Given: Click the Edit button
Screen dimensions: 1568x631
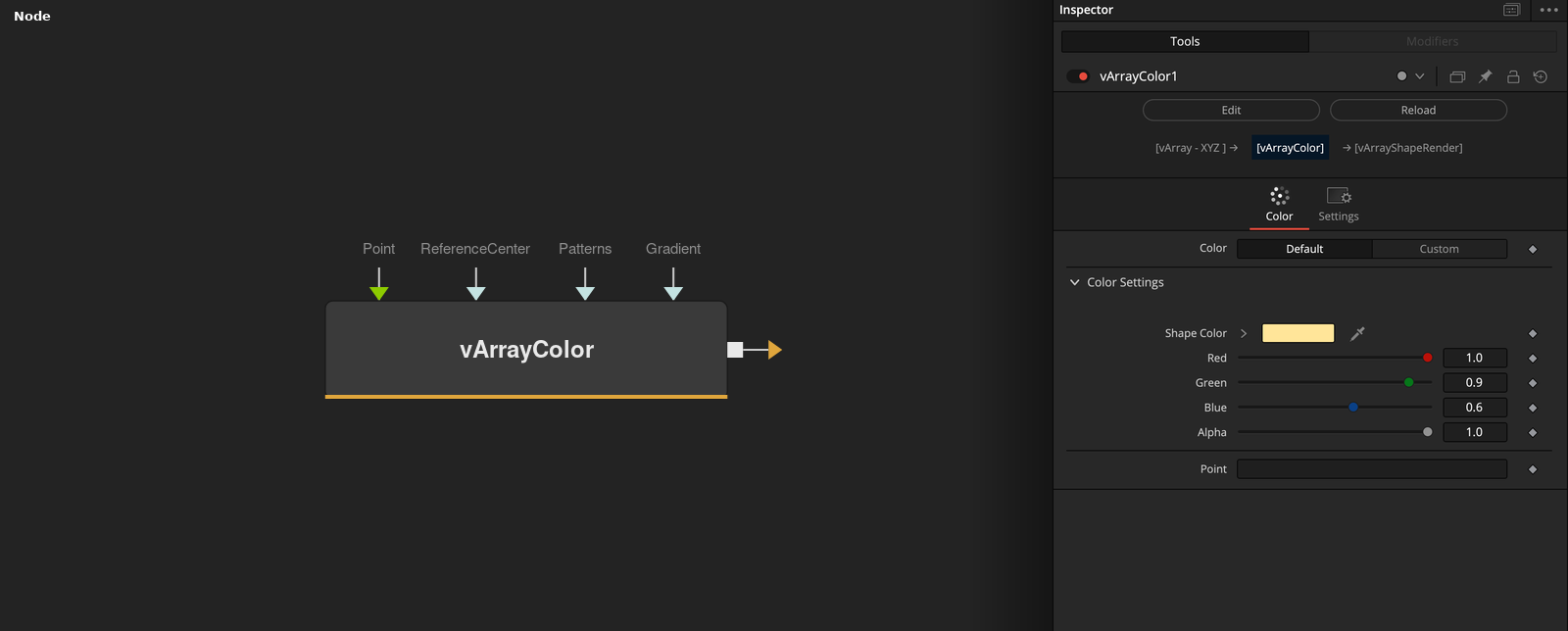Looking at the screenshot, I should tap(1231, 110).
